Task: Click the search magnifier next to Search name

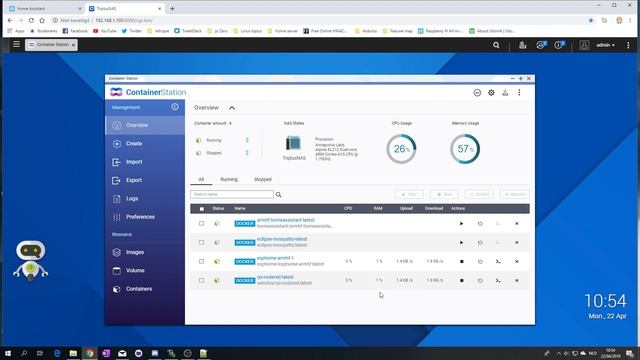Action: pos(278,195)
